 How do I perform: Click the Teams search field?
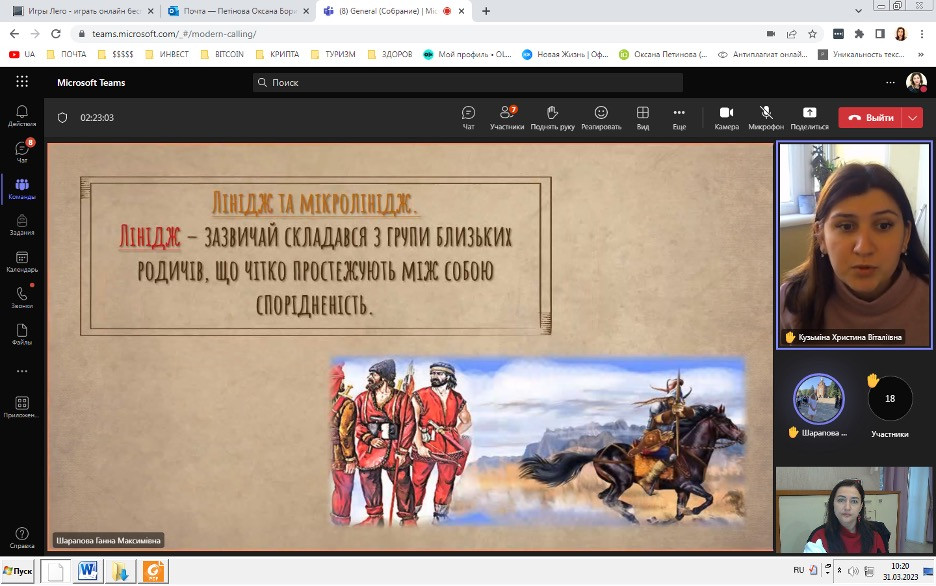468,82
